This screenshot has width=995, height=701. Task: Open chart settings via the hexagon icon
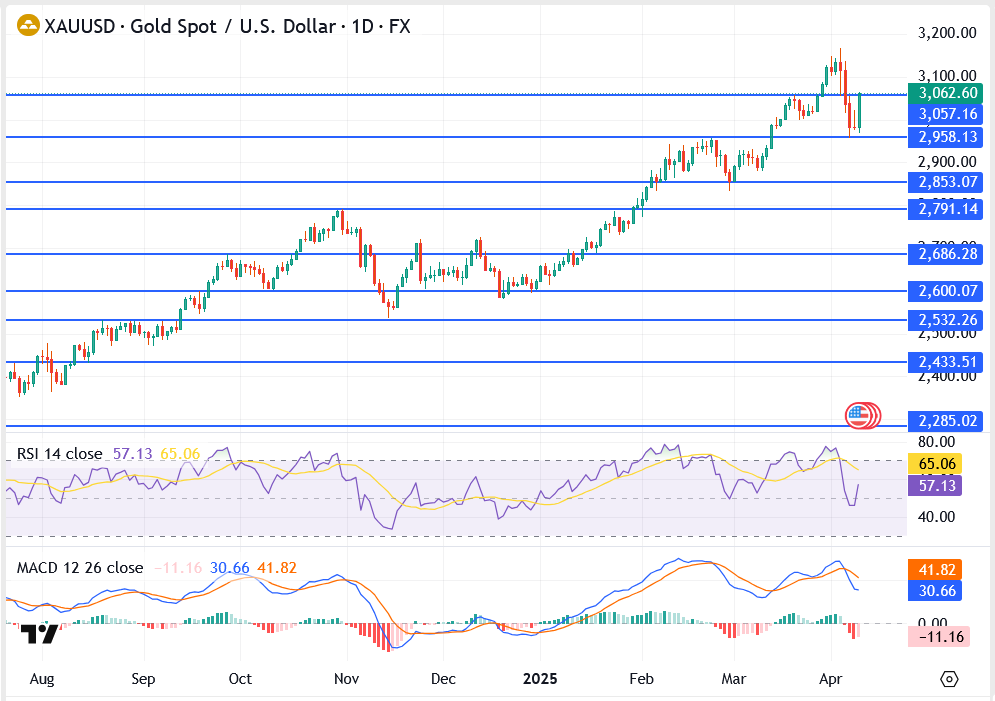click(x=949, y=679)
